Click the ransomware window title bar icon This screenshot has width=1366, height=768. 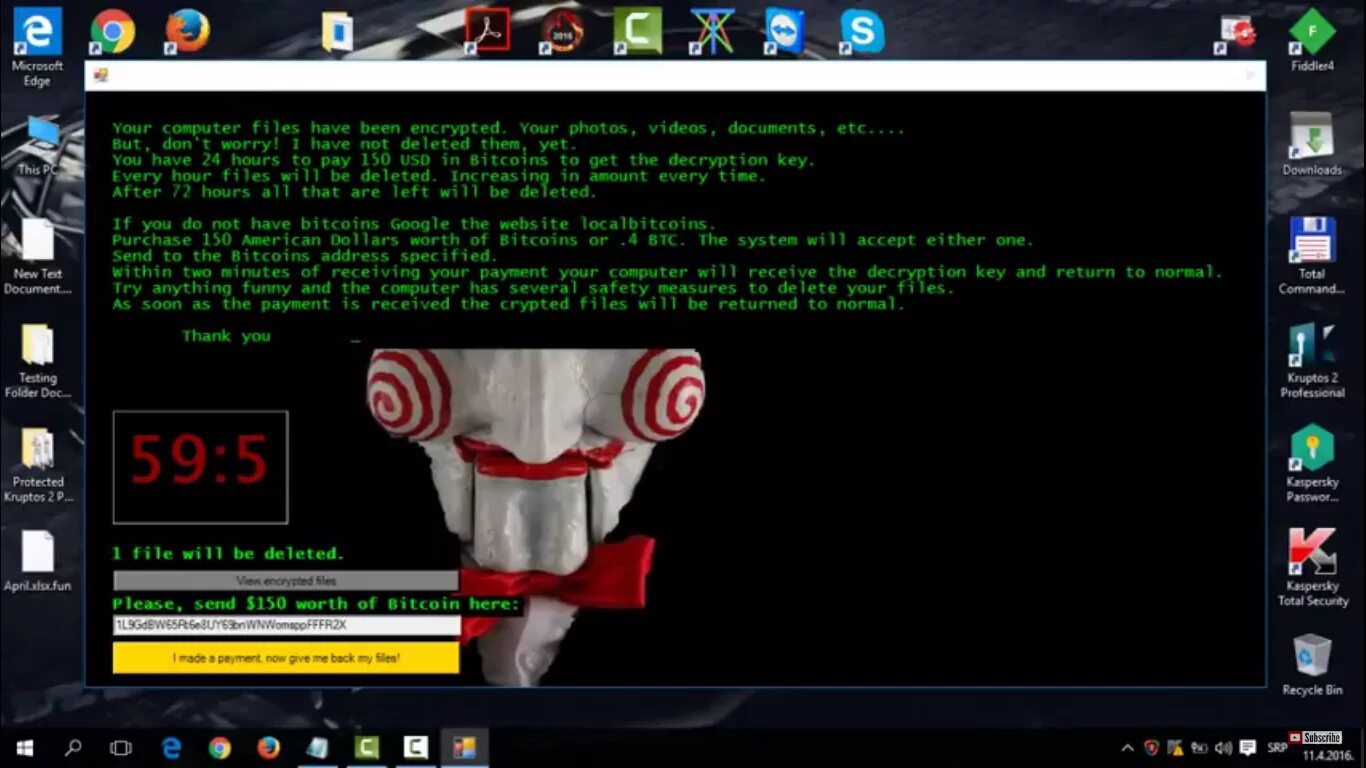[100, 75]
